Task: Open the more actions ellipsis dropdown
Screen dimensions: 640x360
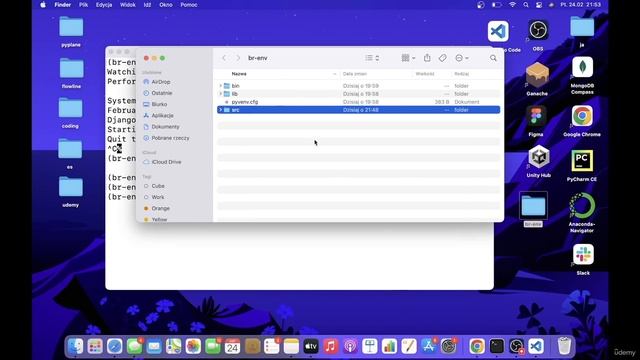Action: coord(462,58)
